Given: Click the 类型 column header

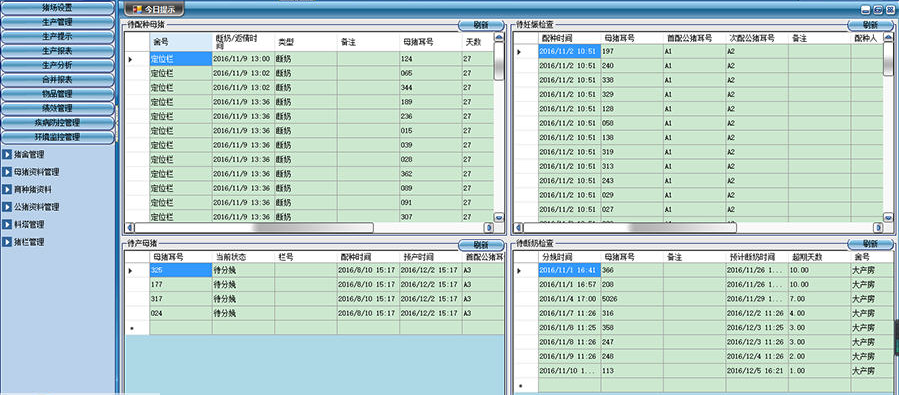Looking at the screenshot, I should click(x=306, y=42).
